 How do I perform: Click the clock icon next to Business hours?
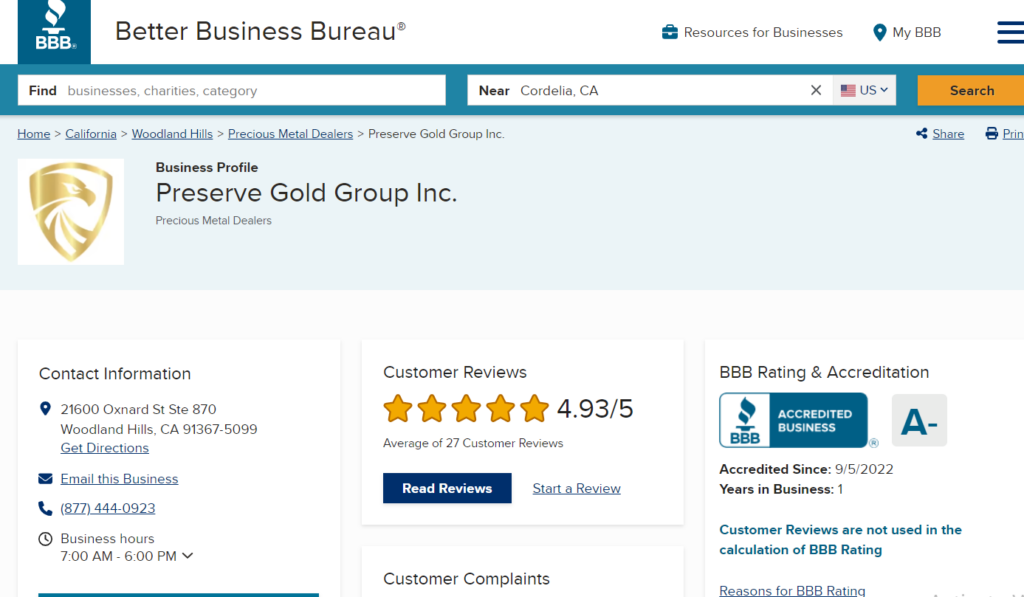(45, 539)
